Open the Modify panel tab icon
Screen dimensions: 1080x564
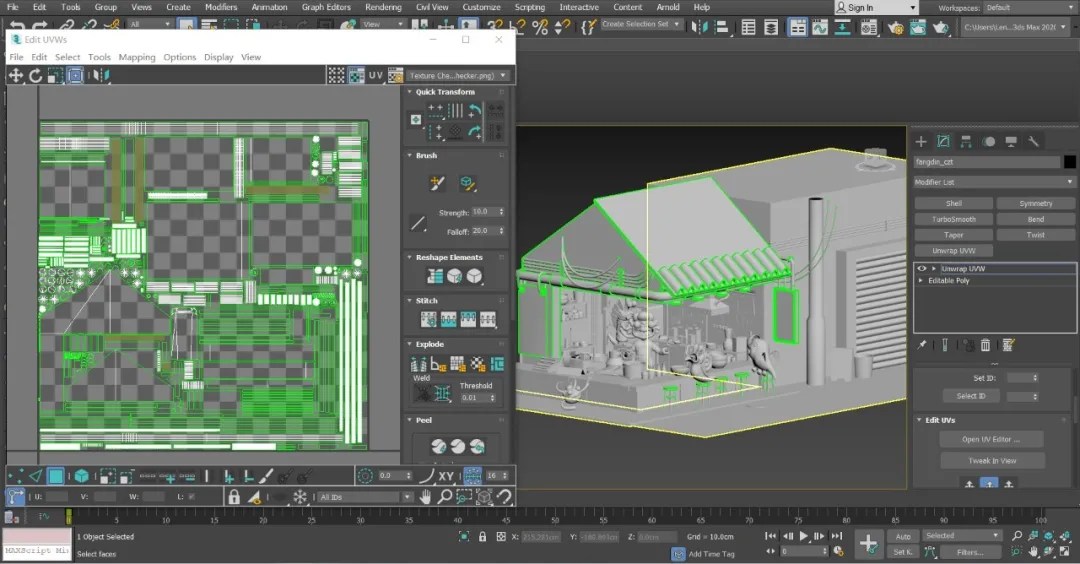click(x=943, y=142)
